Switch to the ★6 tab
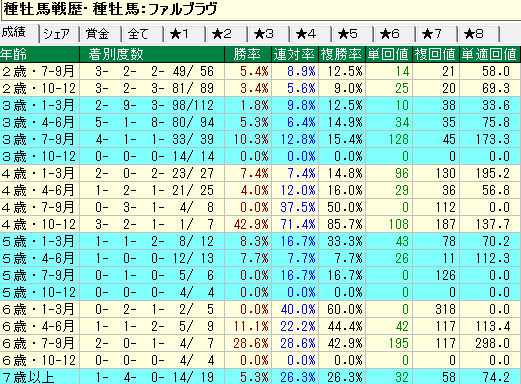 394,34
